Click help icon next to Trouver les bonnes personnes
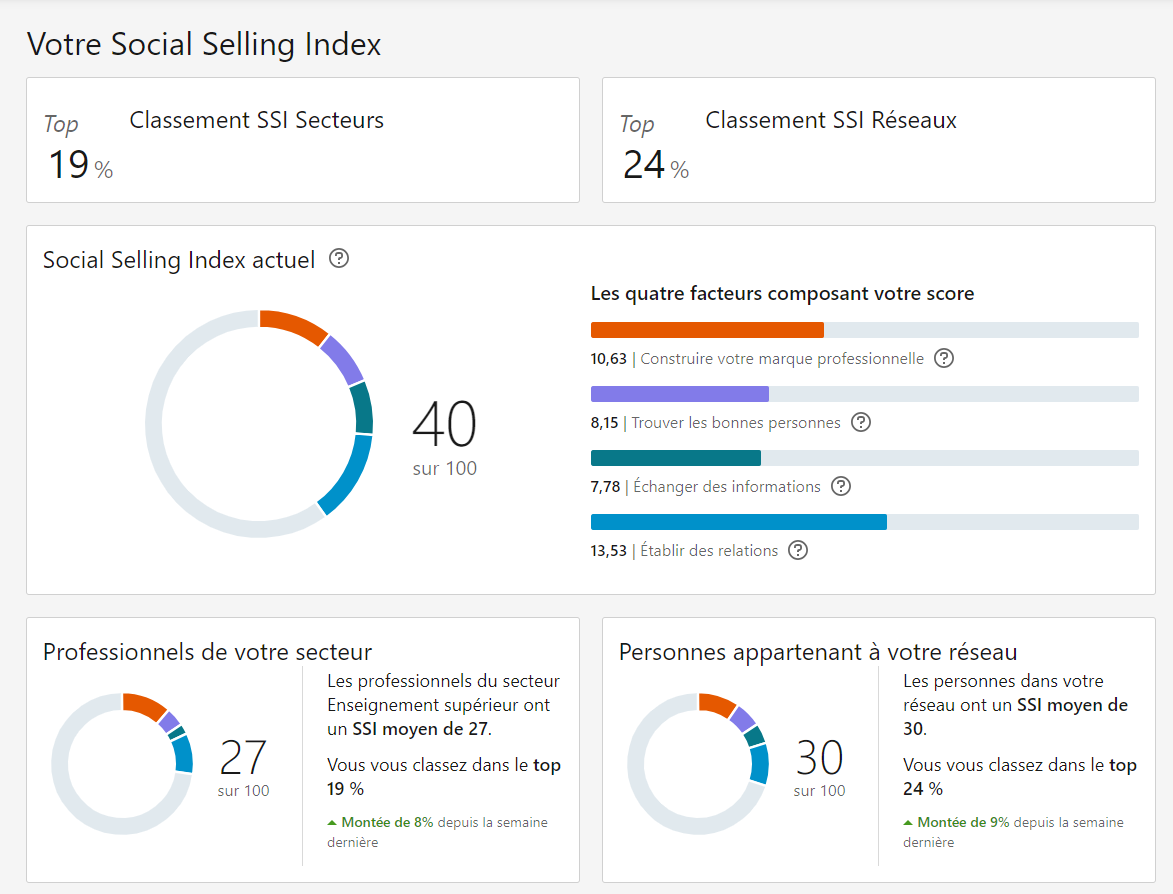This screenshot has height=894, width=1173. click(x=860, y=422)
